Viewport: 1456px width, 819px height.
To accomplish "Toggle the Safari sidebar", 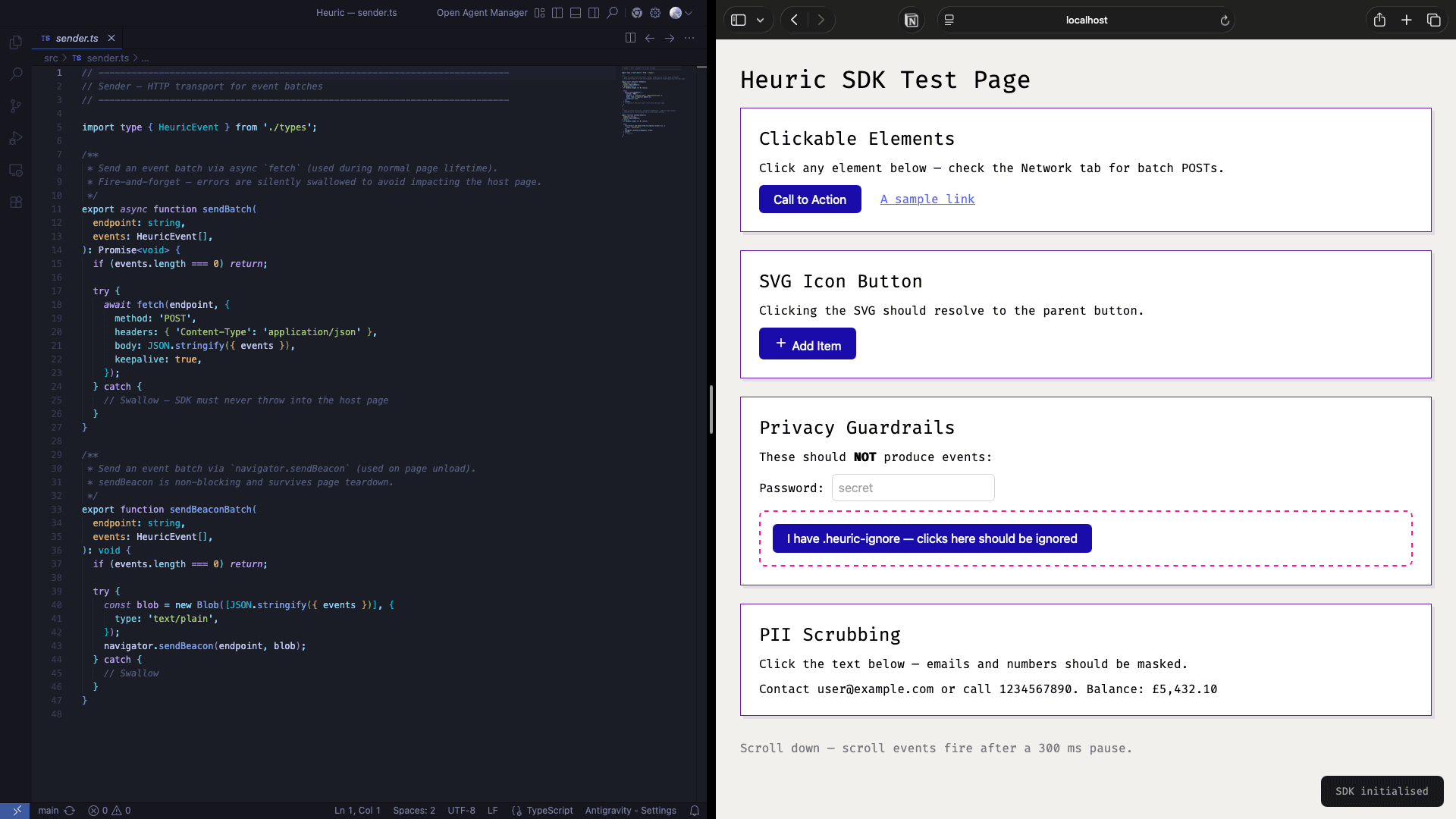I will (739, 20).
